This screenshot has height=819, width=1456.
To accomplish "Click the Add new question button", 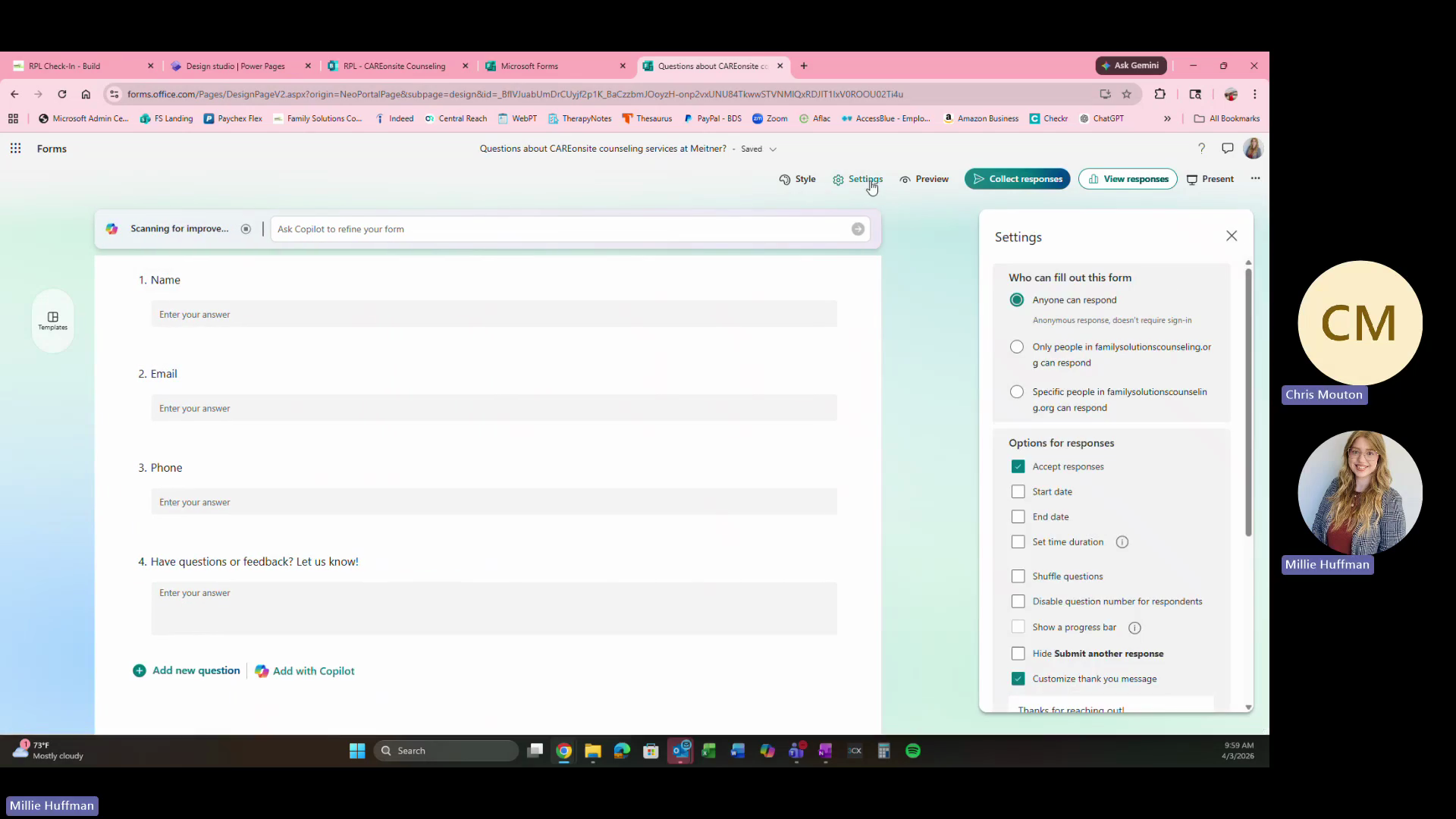I will click(x=187, y=670).
